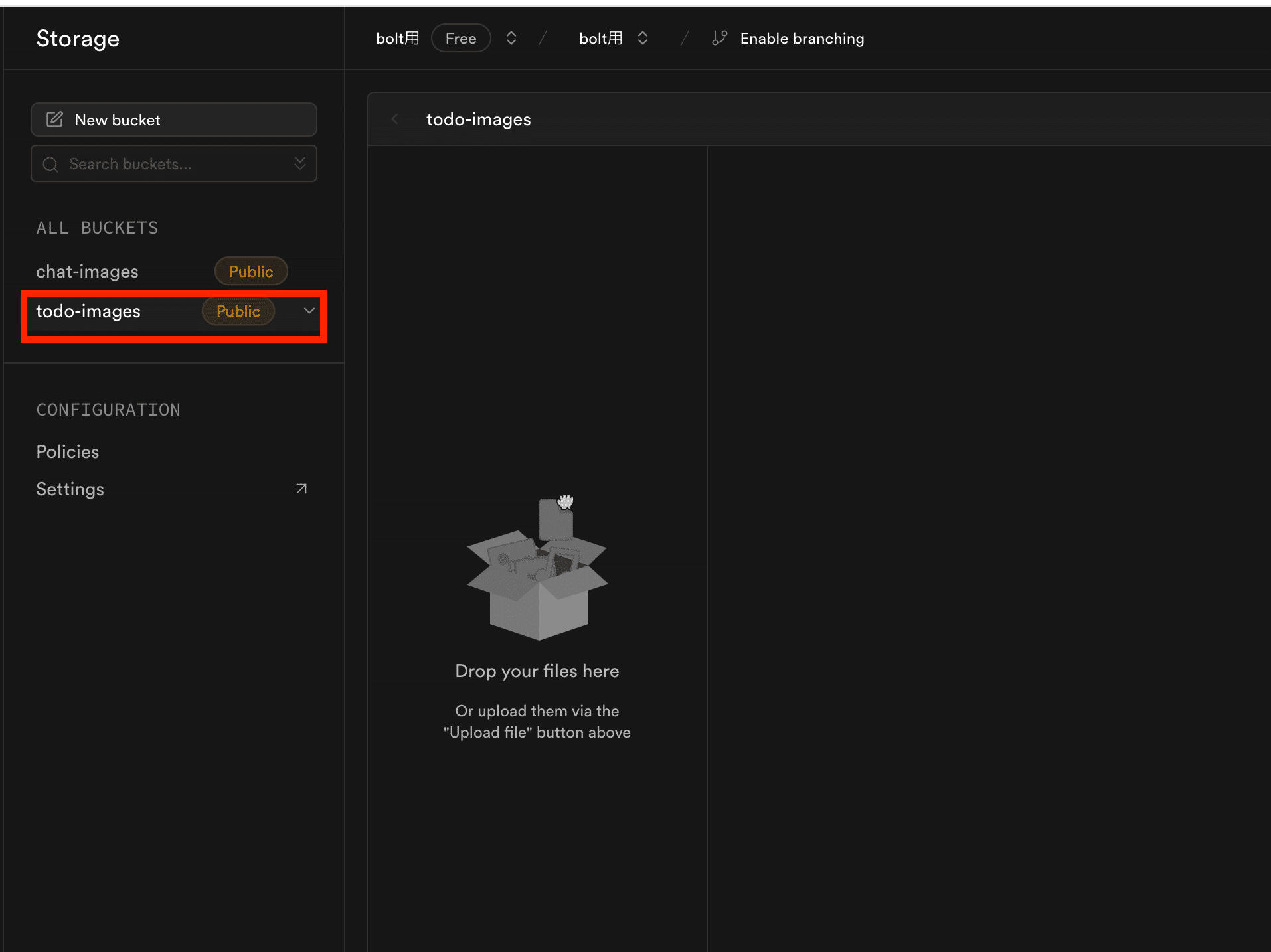The image size is (1271, 952).
Task: Click the Settings external link arrow
Action: (x=301, y=489)
